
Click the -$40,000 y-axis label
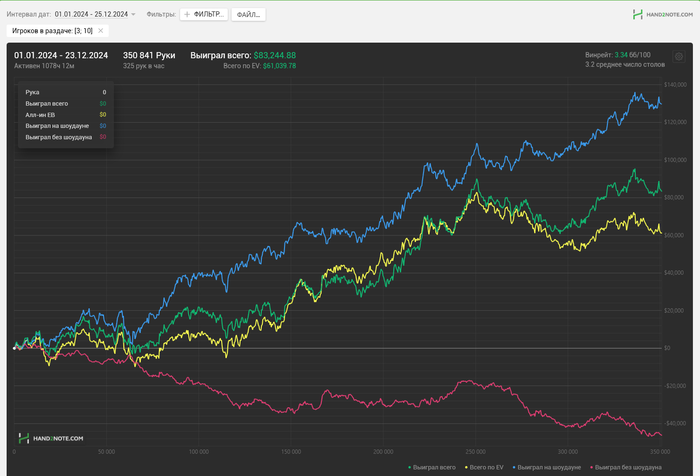tap(674, 423)
